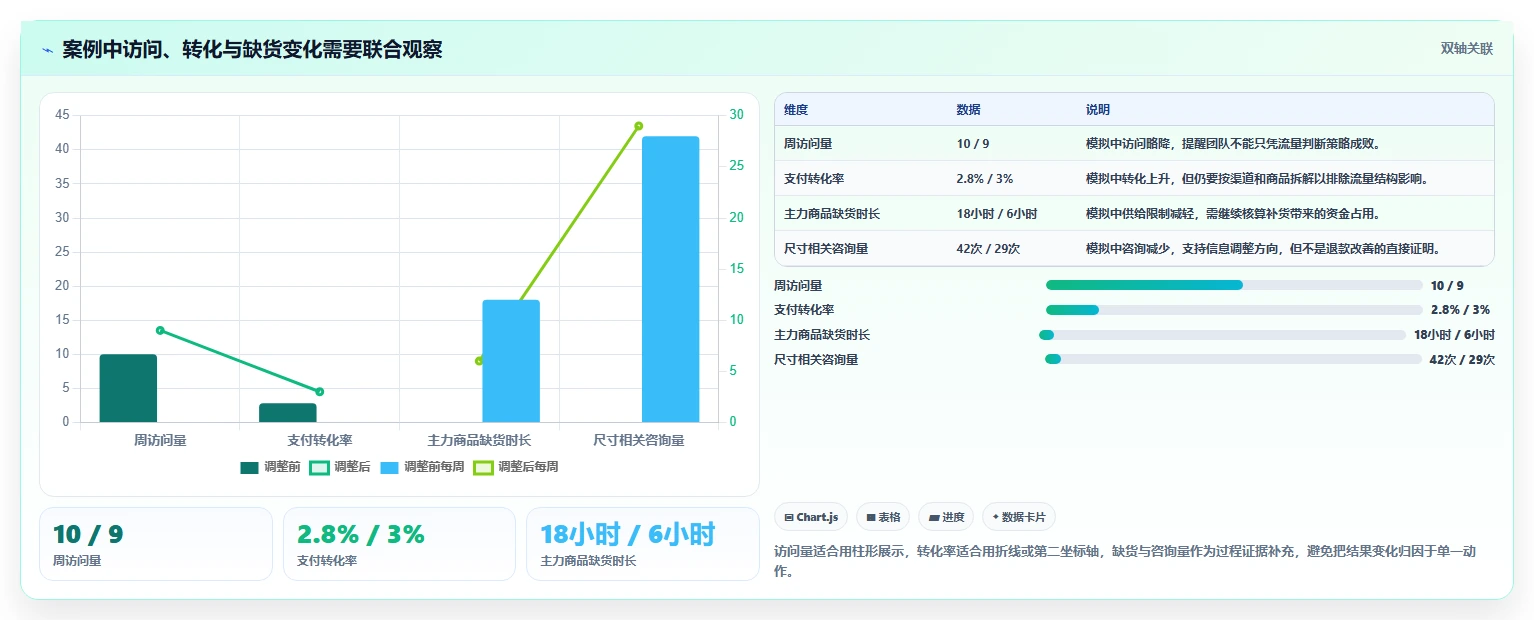Open the 18小时 / 6小时 缺货时长 data card

tap(643, 544)
